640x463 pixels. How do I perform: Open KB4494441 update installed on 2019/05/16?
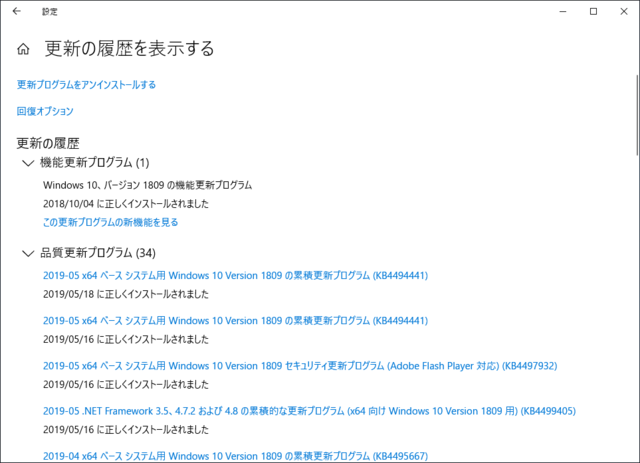tap(236, 321)
